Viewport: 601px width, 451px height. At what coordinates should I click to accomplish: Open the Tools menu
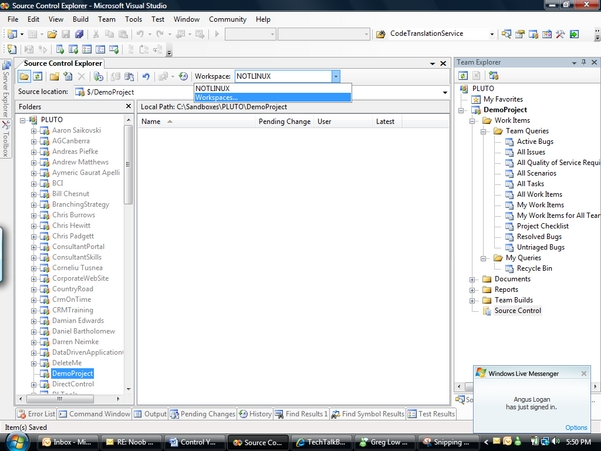[133, 19]
